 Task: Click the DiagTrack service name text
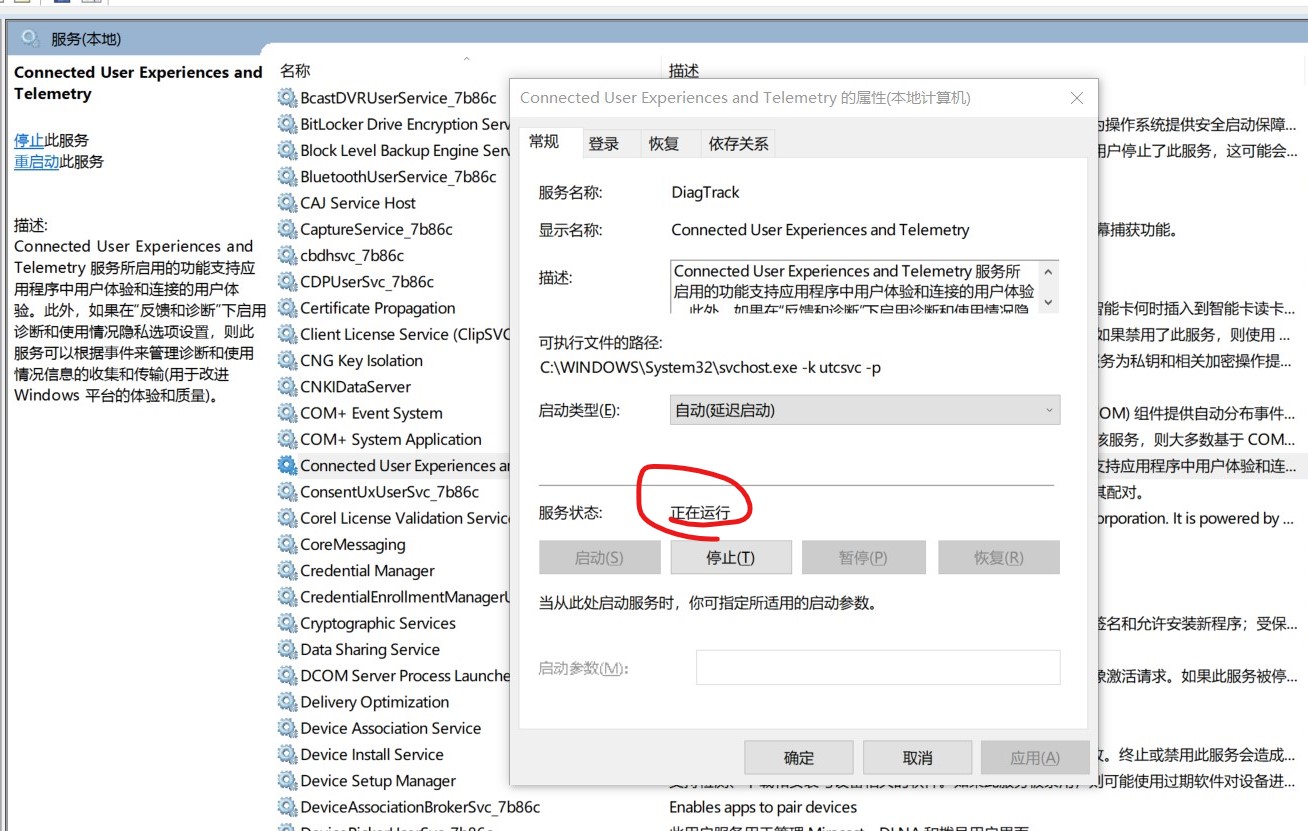coord(706,192)
